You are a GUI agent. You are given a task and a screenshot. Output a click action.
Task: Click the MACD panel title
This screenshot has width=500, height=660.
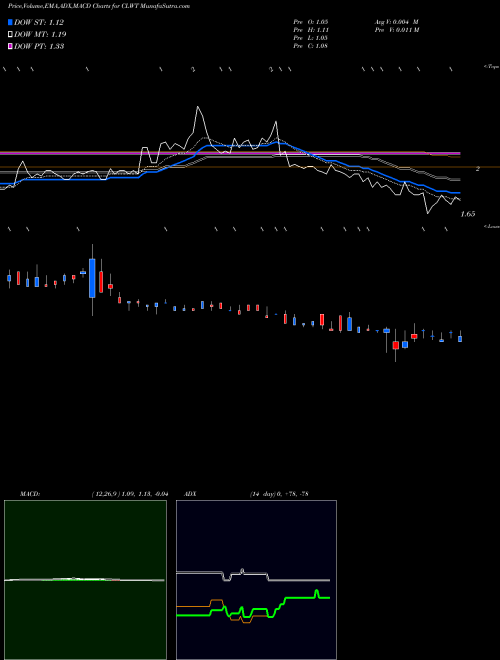click(30, 494)
